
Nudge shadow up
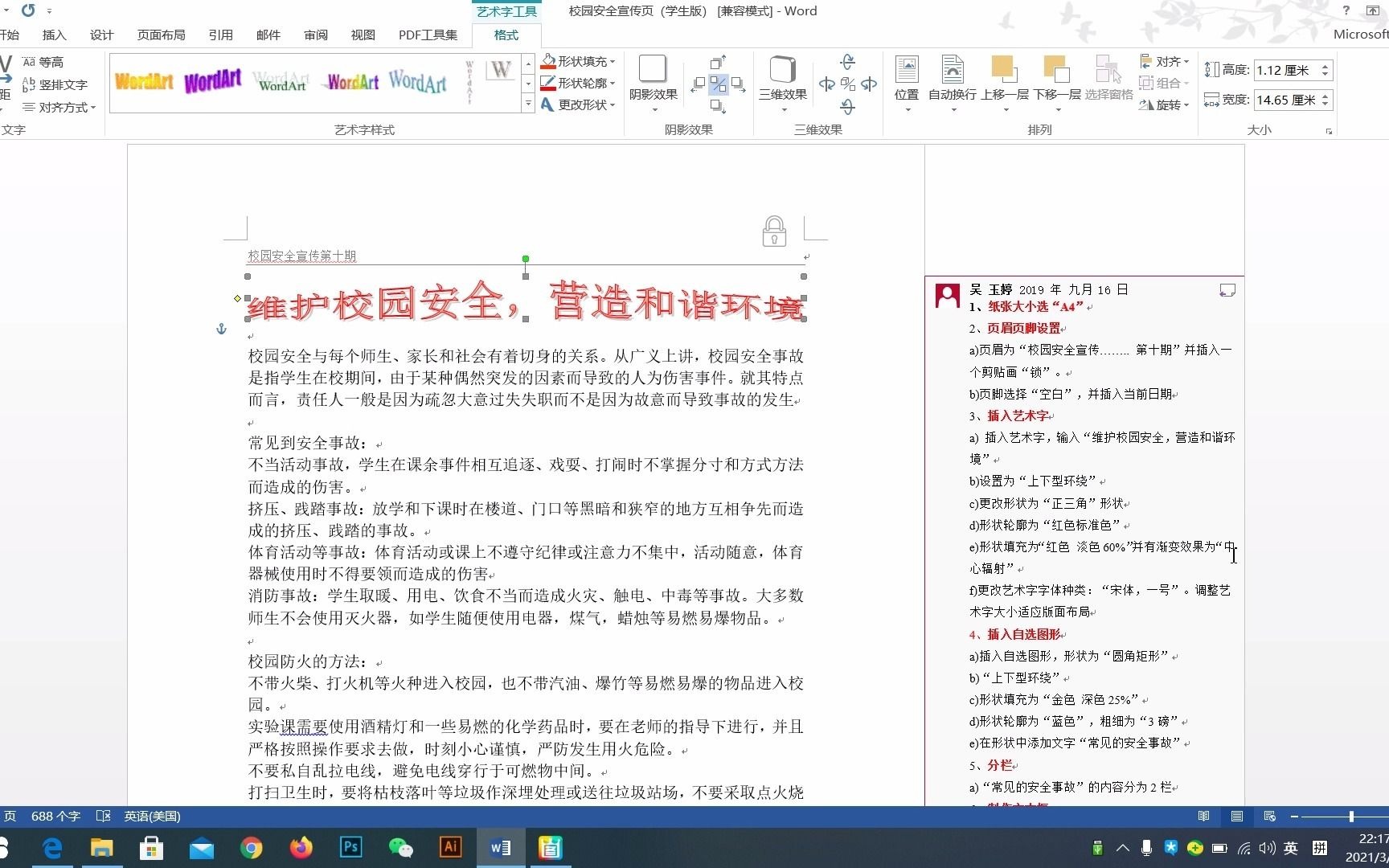coord(718,63)
